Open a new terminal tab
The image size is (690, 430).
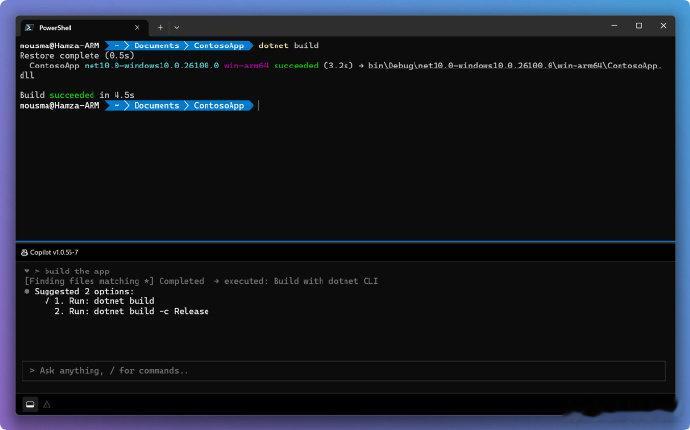coord(160,28)
